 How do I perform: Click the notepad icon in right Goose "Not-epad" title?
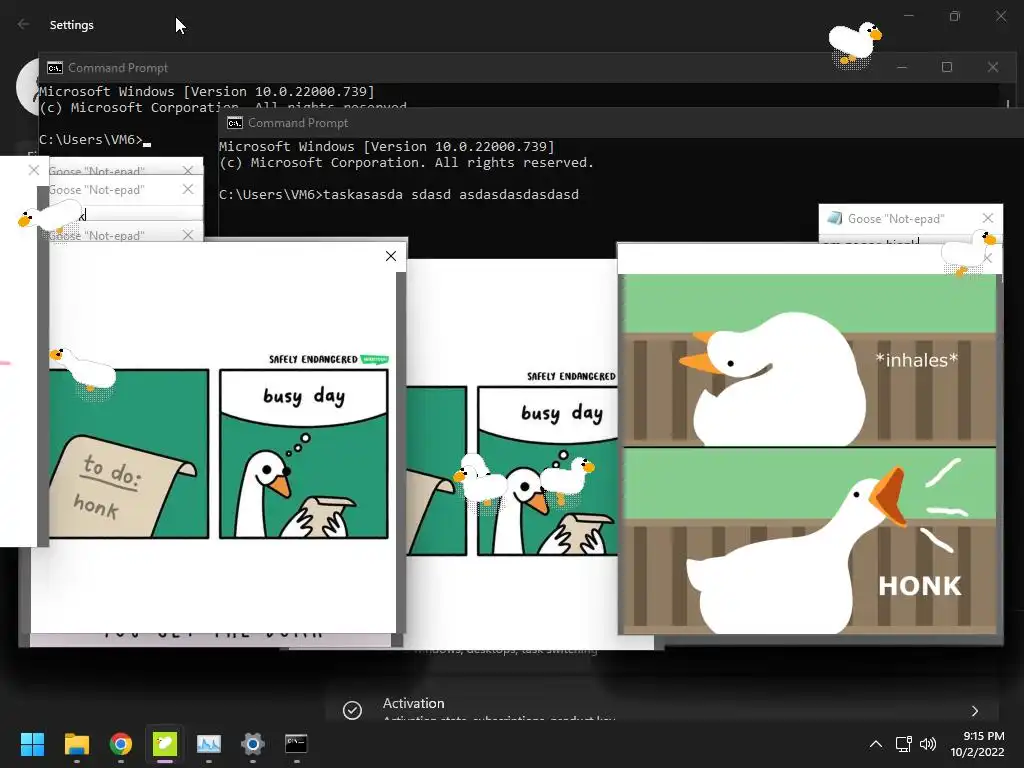pyautogui.click(x=834, y=218)
